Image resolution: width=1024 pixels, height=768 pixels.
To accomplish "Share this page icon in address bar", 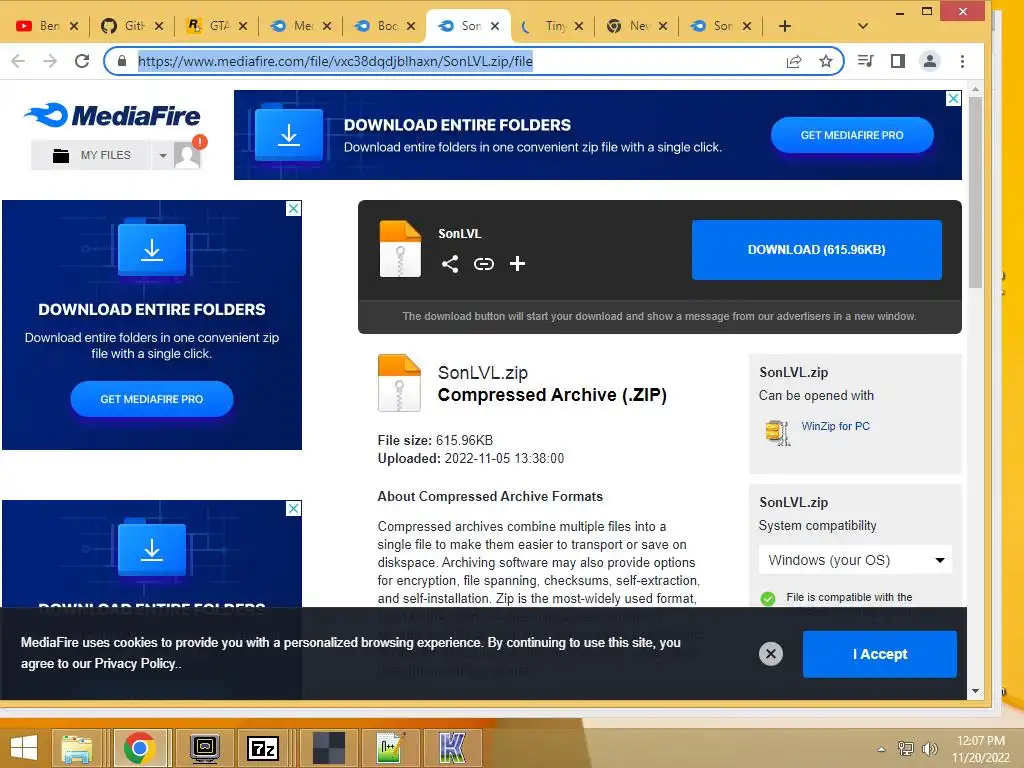I will 794,61.
